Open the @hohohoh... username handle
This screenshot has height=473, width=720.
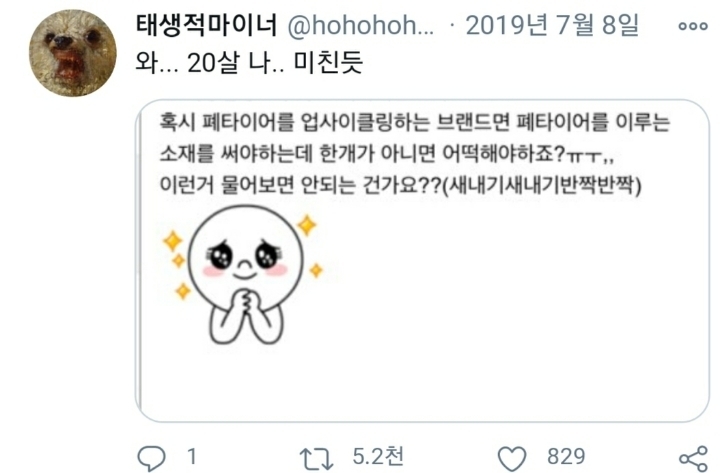click(x=360, y=26)
